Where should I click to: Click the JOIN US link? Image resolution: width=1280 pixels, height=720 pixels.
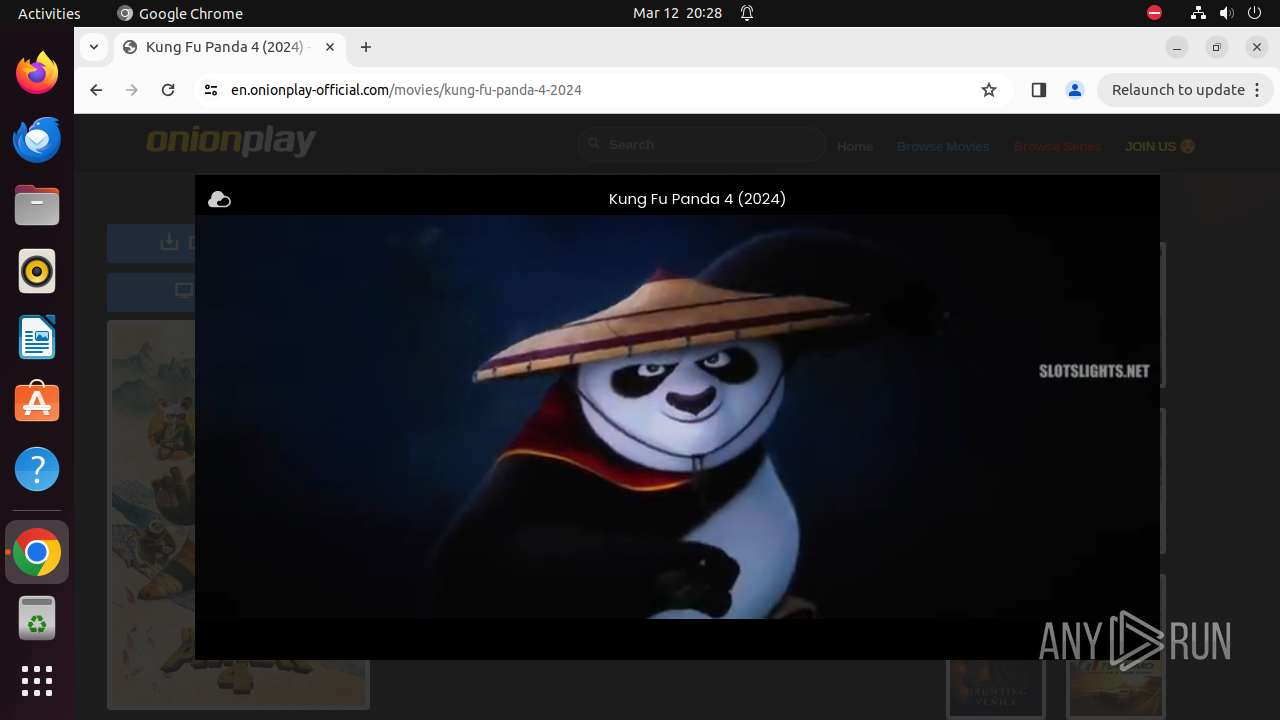pyautogui.click(x=1160, y=146)
